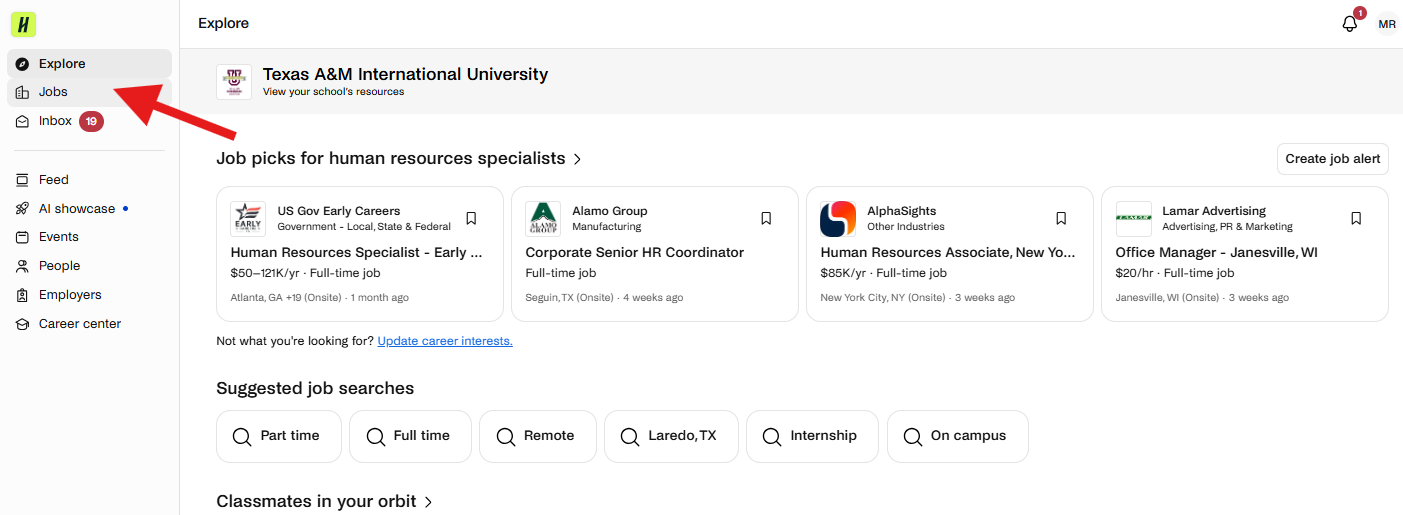1403x515 pixels.
Task: Open Human Resources Specialist - Early job title
Action: pos(357,253)
